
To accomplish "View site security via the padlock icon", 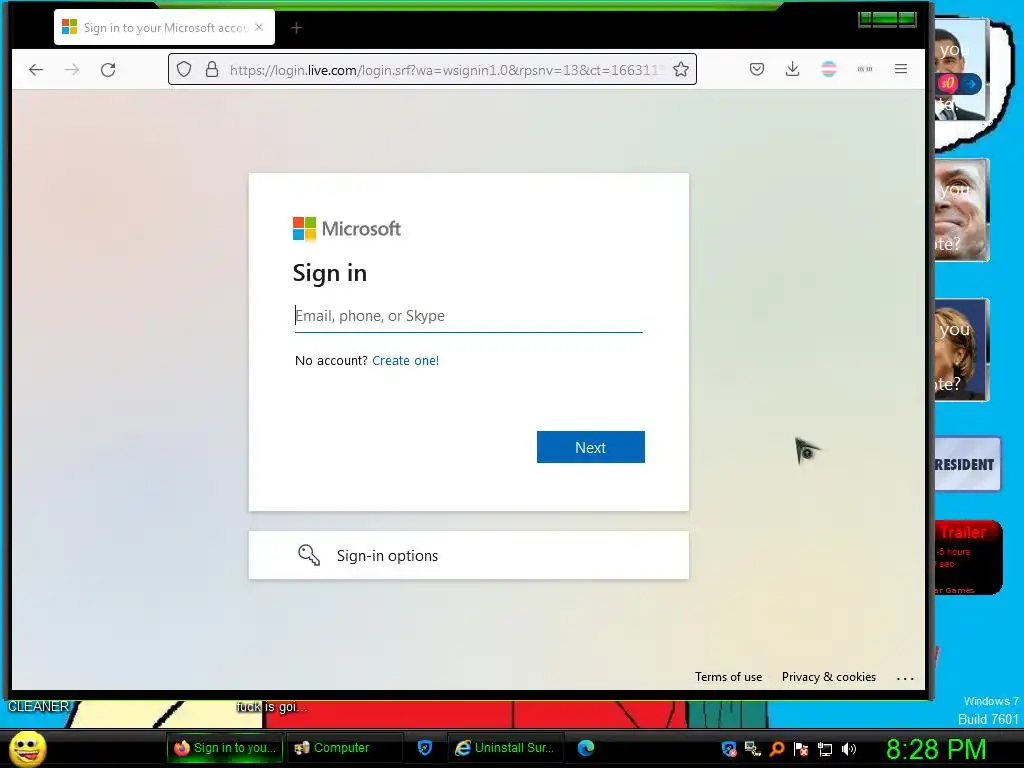I will pyautogui.click(x=212, y=69).
